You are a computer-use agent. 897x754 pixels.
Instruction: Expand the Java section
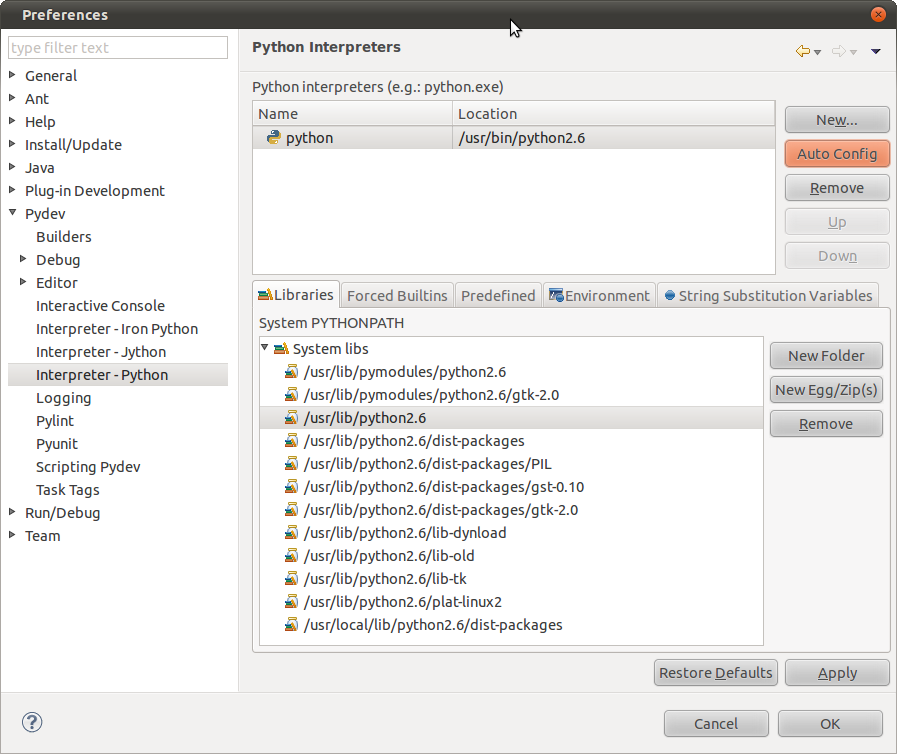click(x=14, y=167)
